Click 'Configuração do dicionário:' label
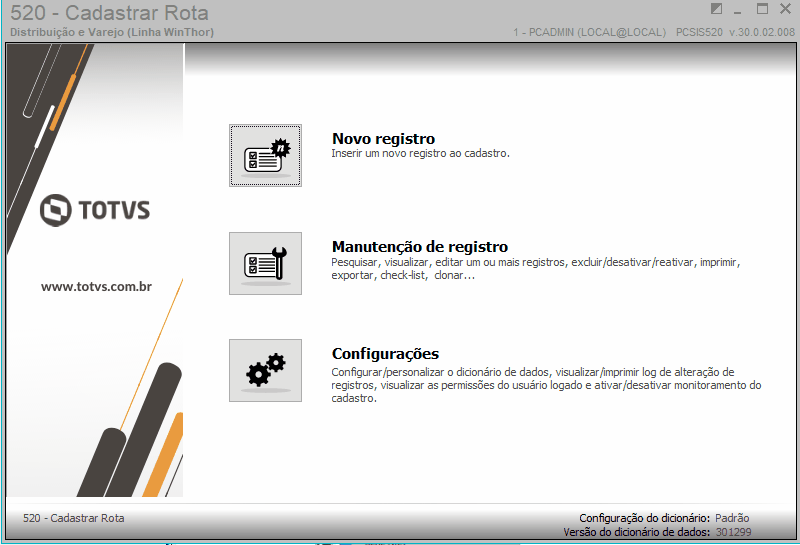The width and height of the screenshot is (800, 545). pos(644,518)
